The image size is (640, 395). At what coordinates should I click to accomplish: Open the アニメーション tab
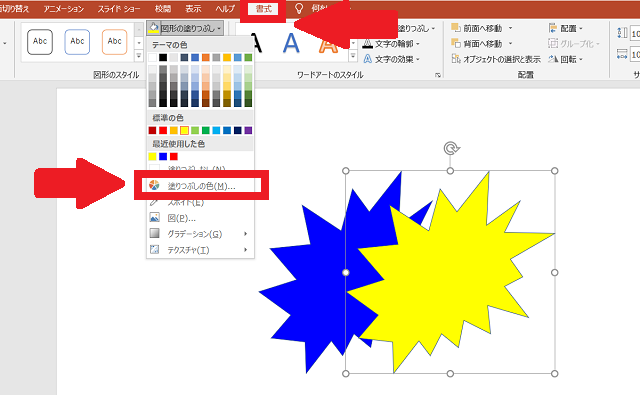click(x=64, y=9)
